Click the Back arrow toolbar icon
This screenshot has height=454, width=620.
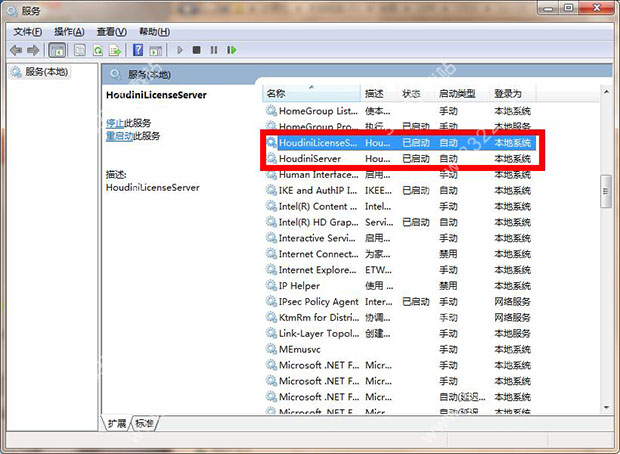16,50
